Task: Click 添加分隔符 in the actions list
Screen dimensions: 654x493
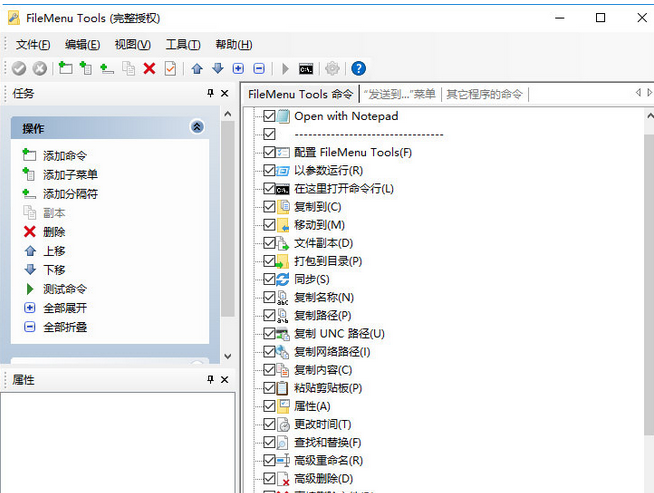Action: [70, 194]
